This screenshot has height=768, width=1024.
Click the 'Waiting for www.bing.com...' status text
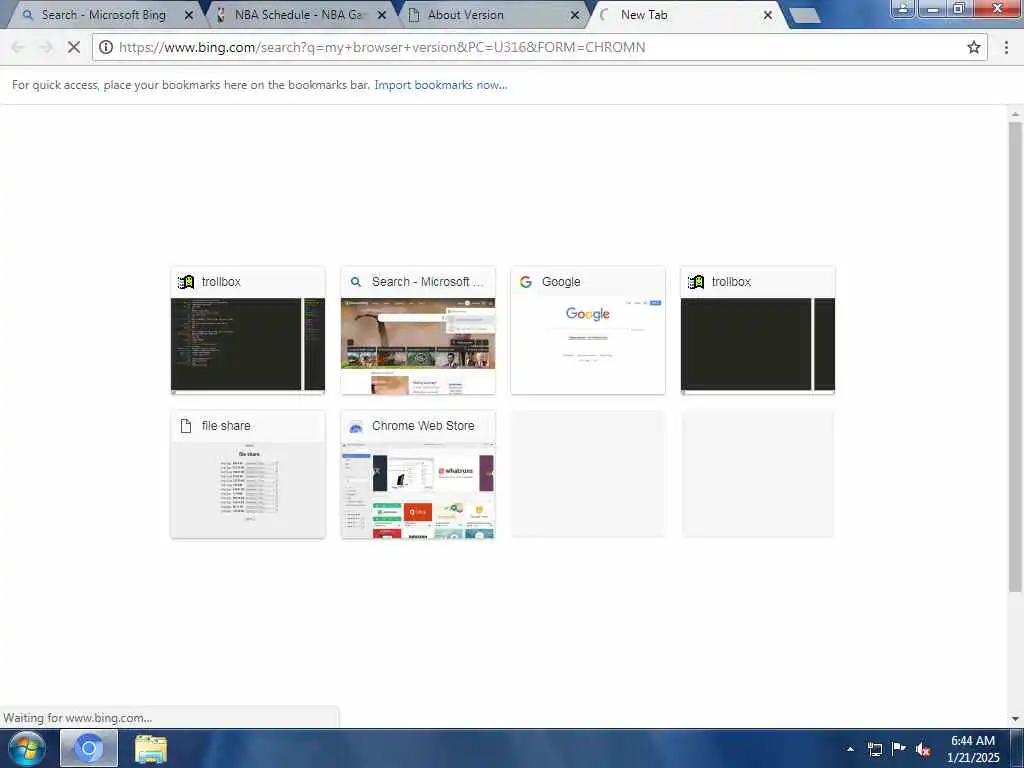click(77, 718)
